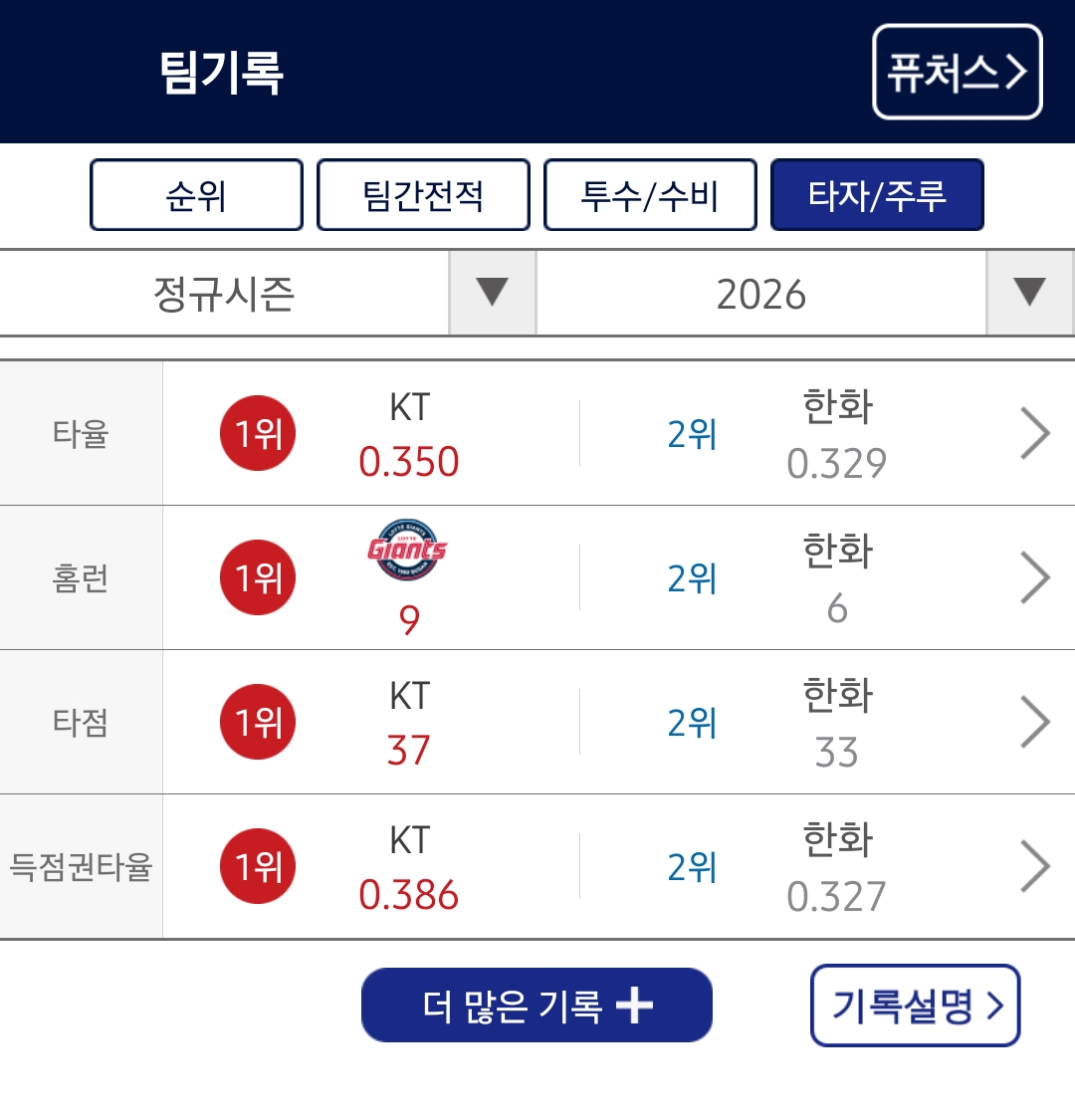The image size is (1075, 1120).
Task: Click KT team name in 타율 row
Action: (409, 407)
